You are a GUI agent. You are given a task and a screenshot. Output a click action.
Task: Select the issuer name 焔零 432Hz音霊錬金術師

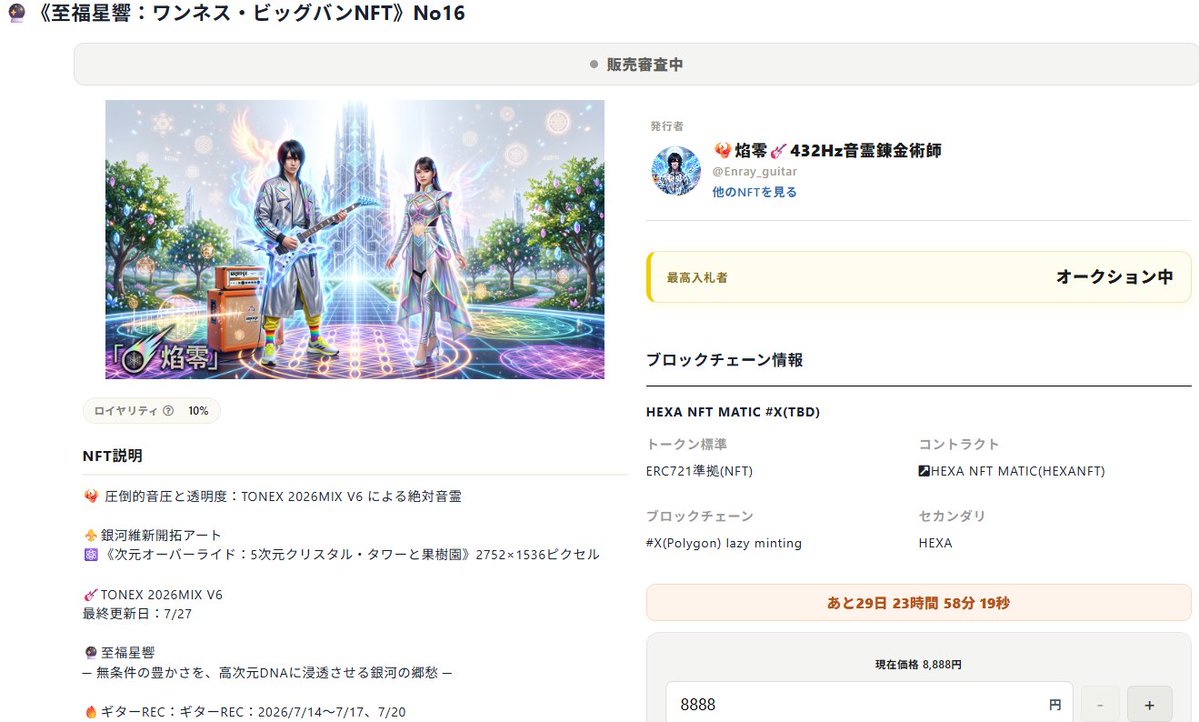point(827,151)
